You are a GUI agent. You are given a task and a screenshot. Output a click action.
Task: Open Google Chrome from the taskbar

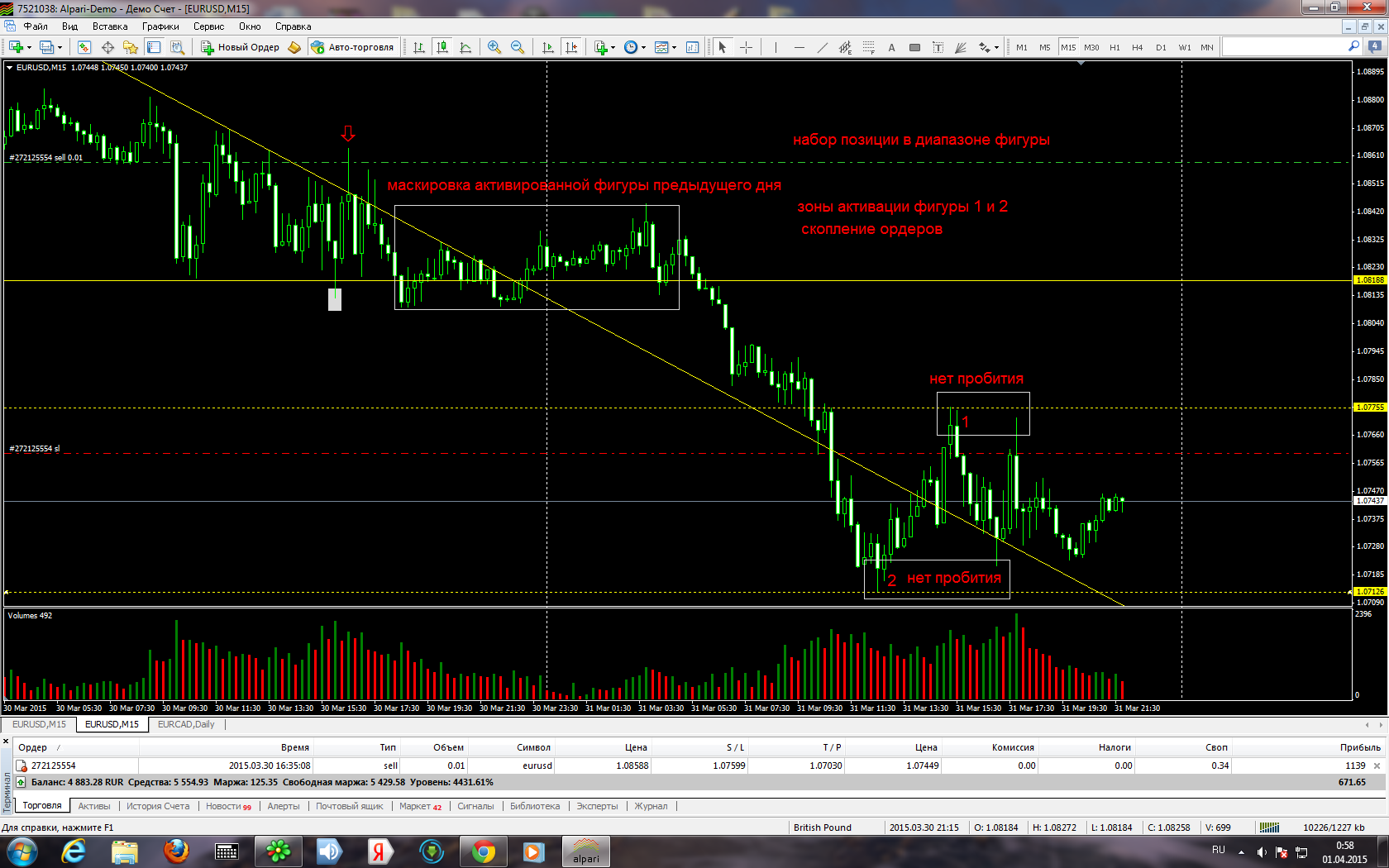484,851
